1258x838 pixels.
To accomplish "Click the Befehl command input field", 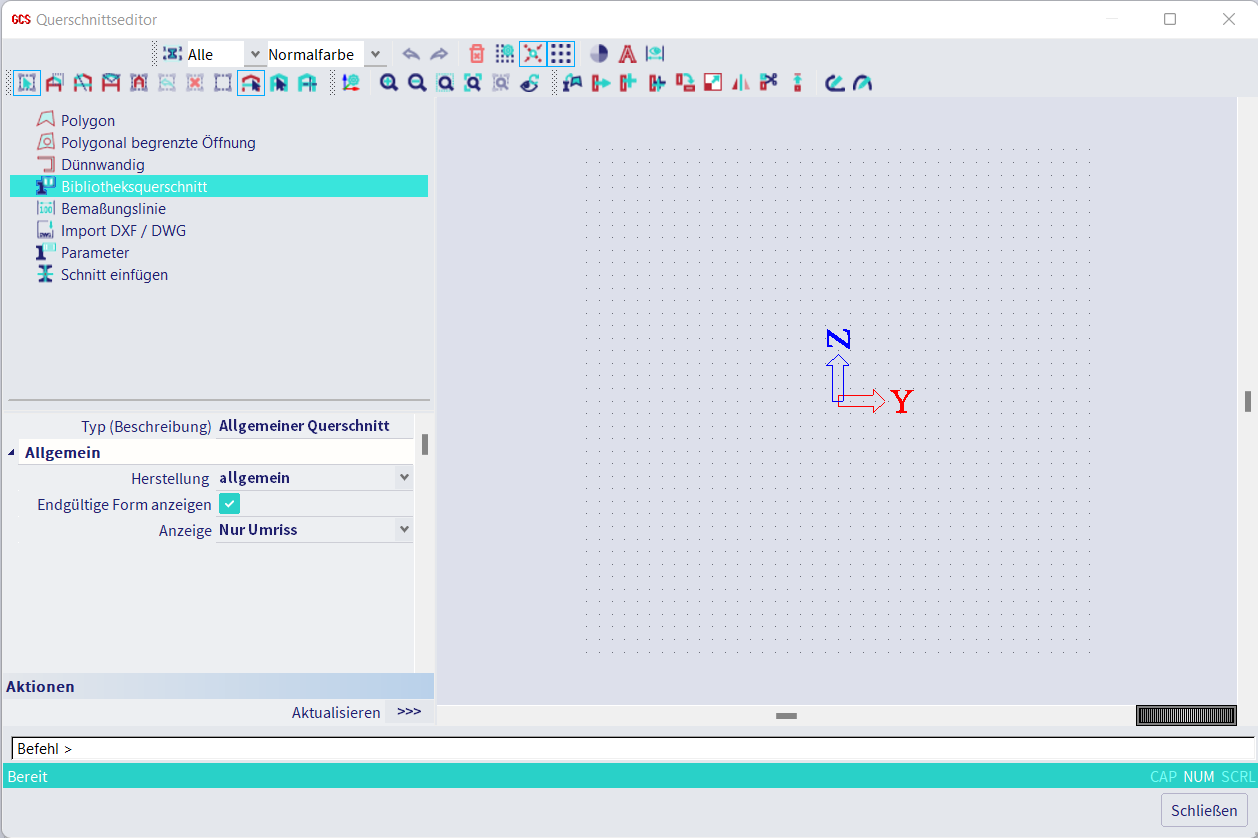I will pyautogui.click(x=632, y=749).
